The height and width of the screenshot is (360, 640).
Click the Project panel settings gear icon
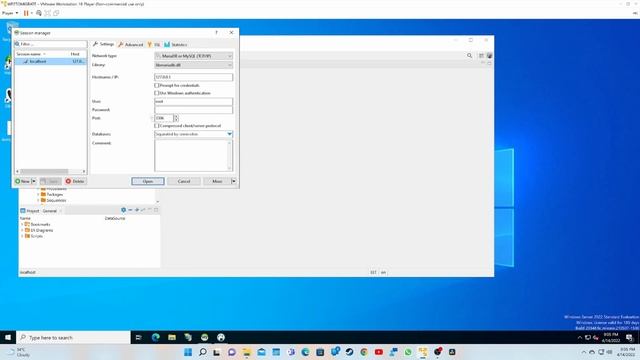(123, 210)
